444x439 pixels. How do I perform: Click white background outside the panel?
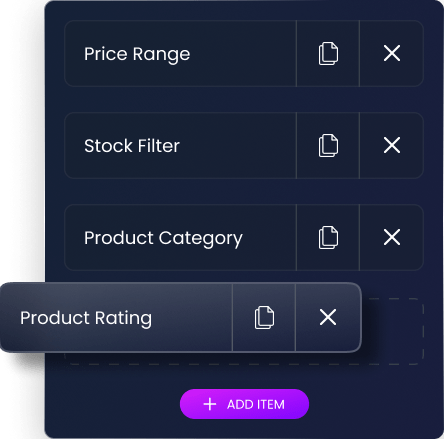coord(21,133)
